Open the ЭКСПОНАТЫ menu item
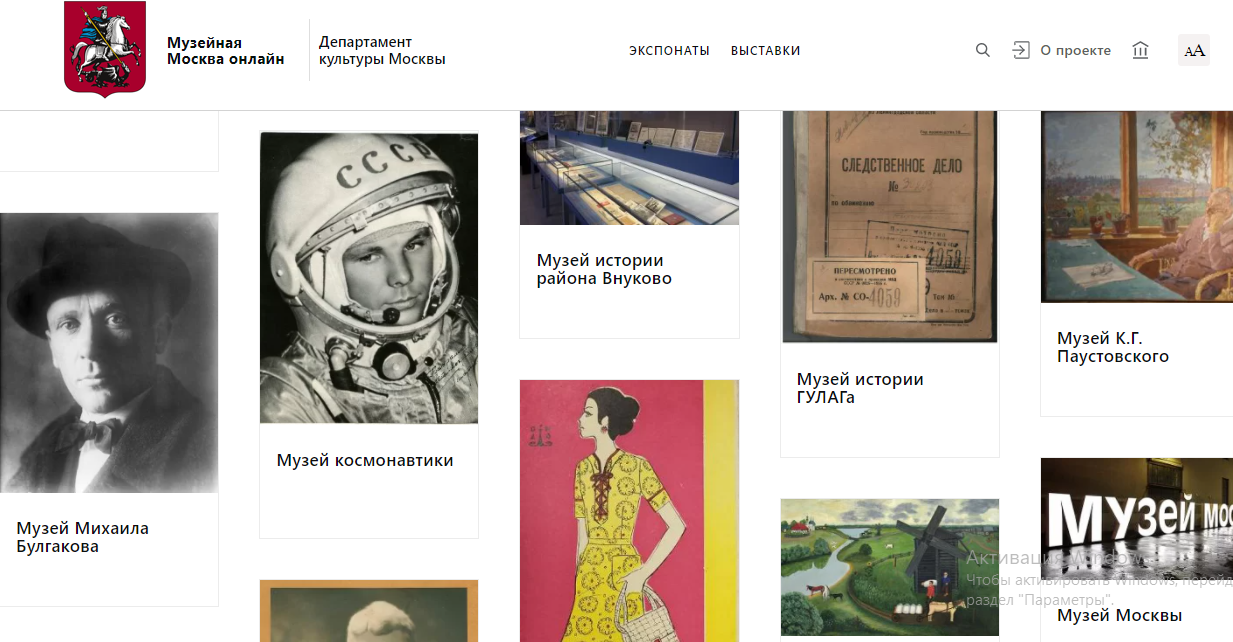 pos(669,50)
